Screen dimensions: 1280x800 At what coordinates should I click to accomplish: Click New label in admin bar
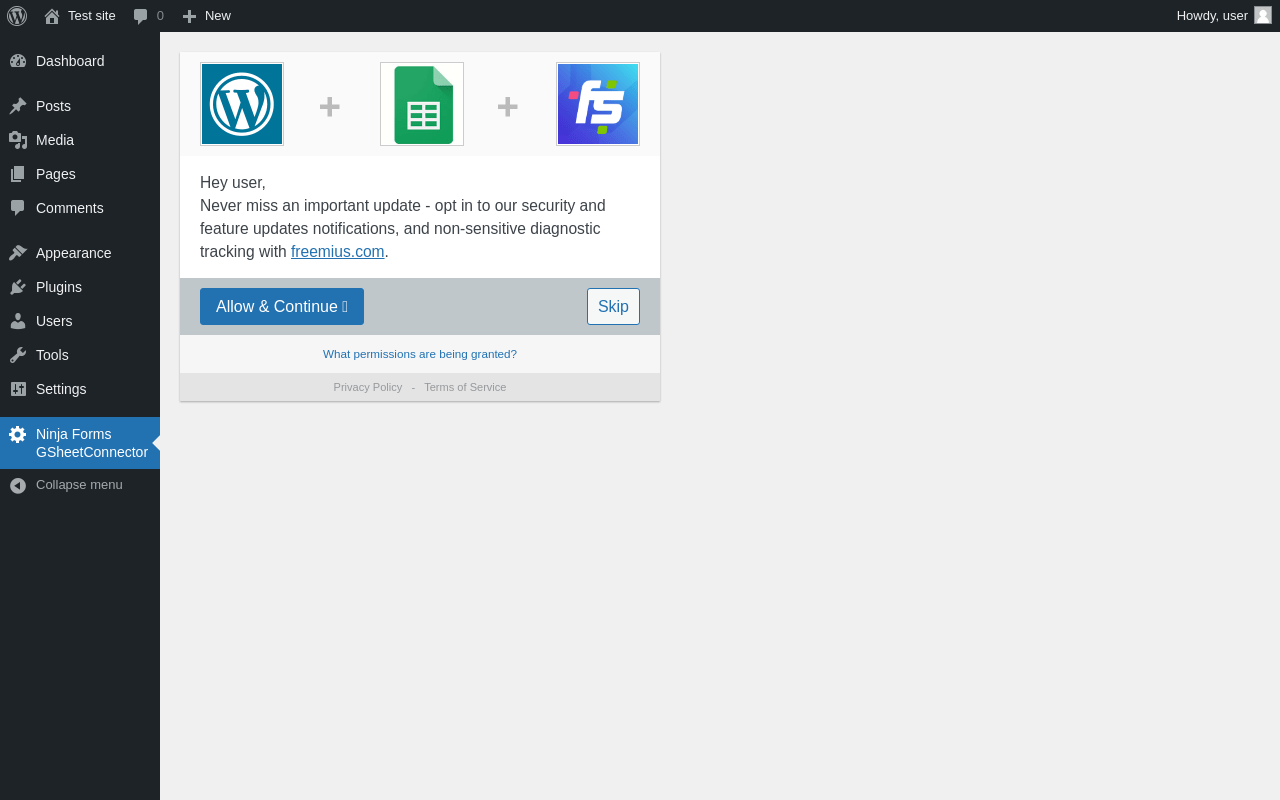[x=218, y=15]
